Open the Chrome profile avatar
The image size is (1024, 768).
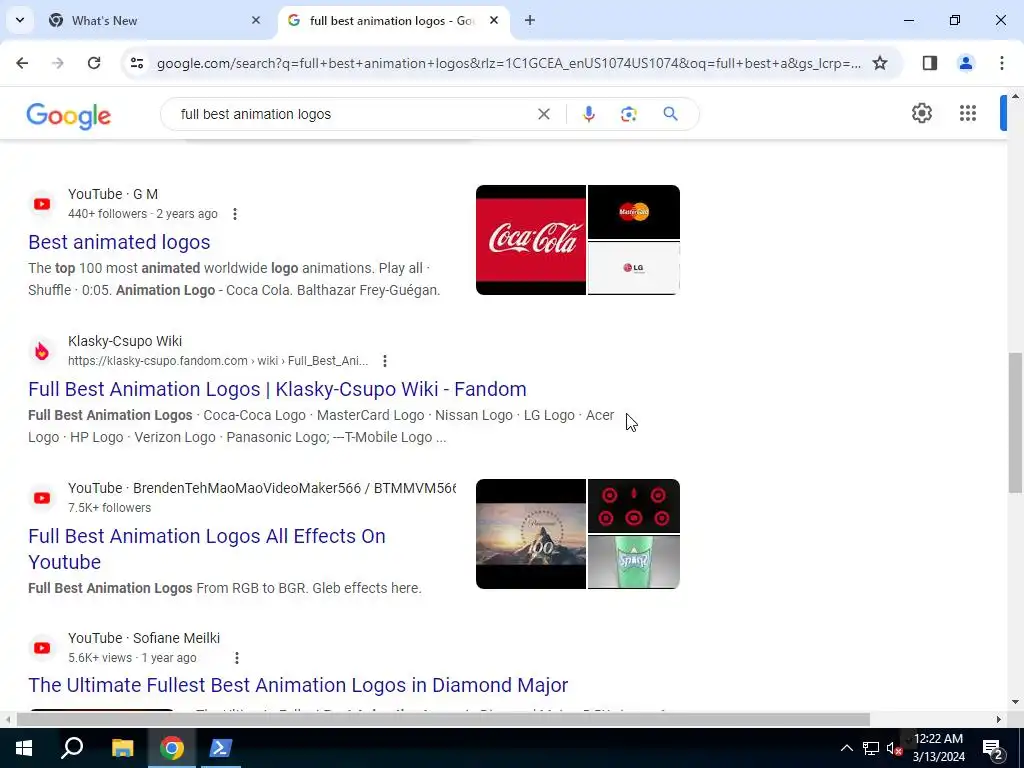point(965,63)
